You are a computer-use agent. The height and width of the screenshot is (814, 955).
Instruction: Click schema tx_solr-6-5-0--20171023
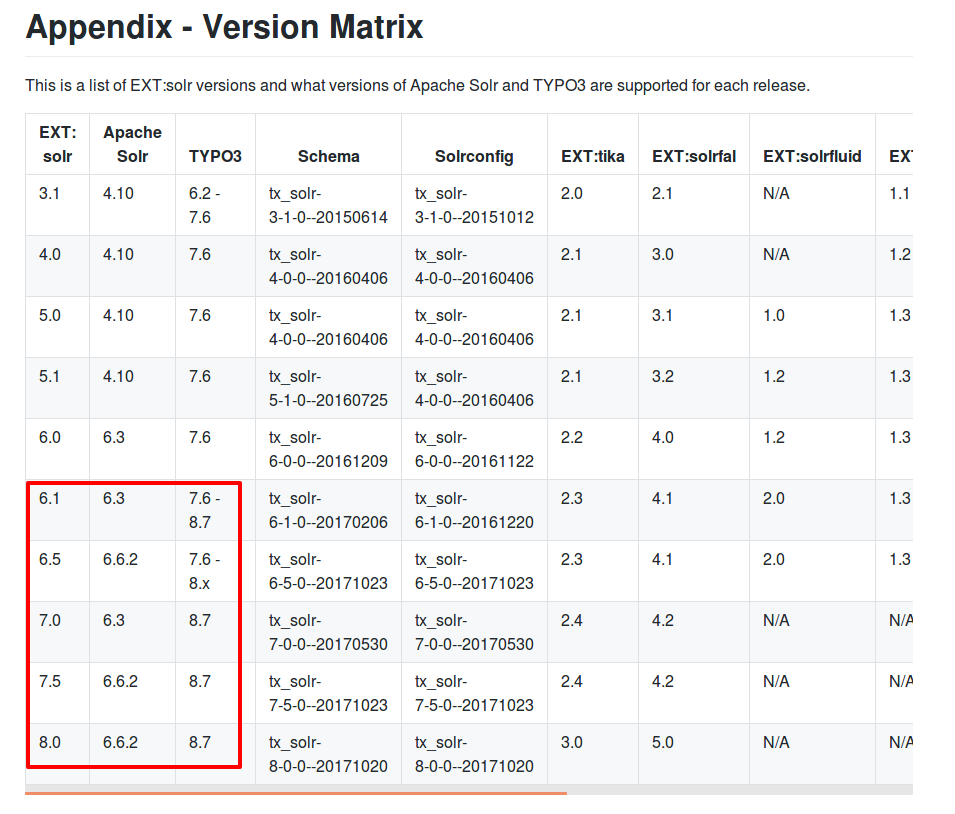pos(328,571)
